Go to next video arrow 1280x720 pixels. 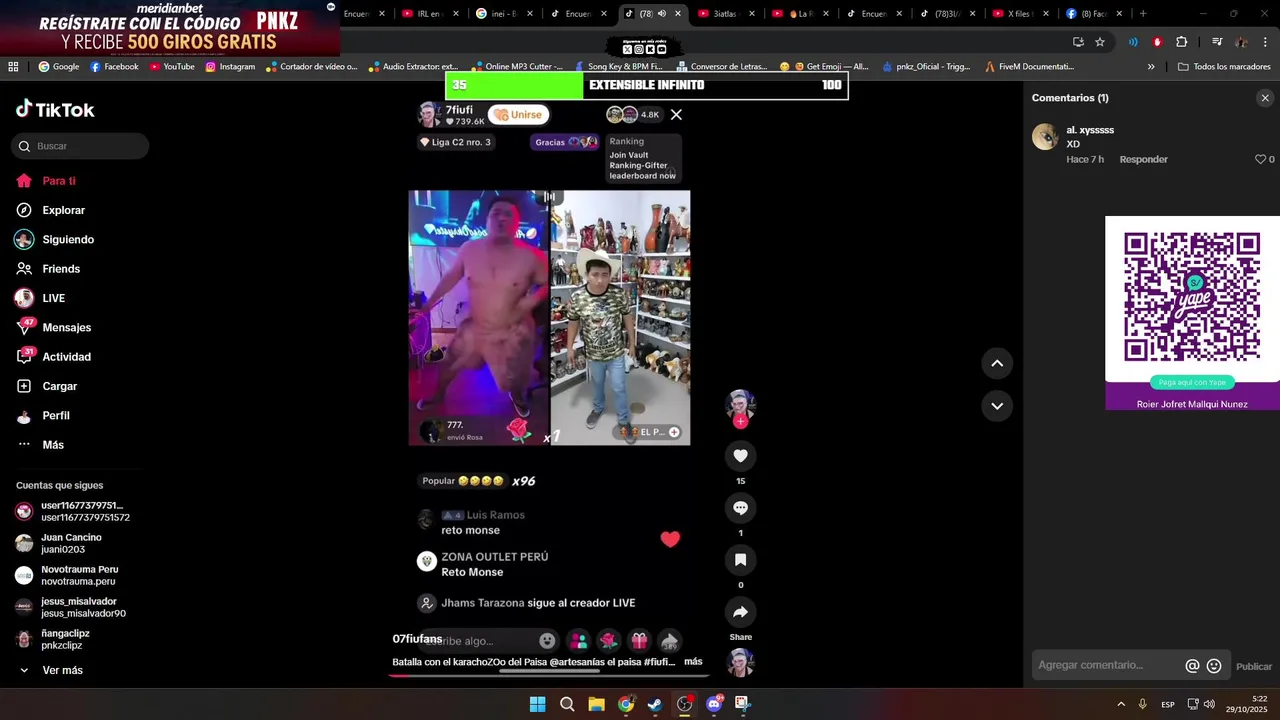(997, 406)
